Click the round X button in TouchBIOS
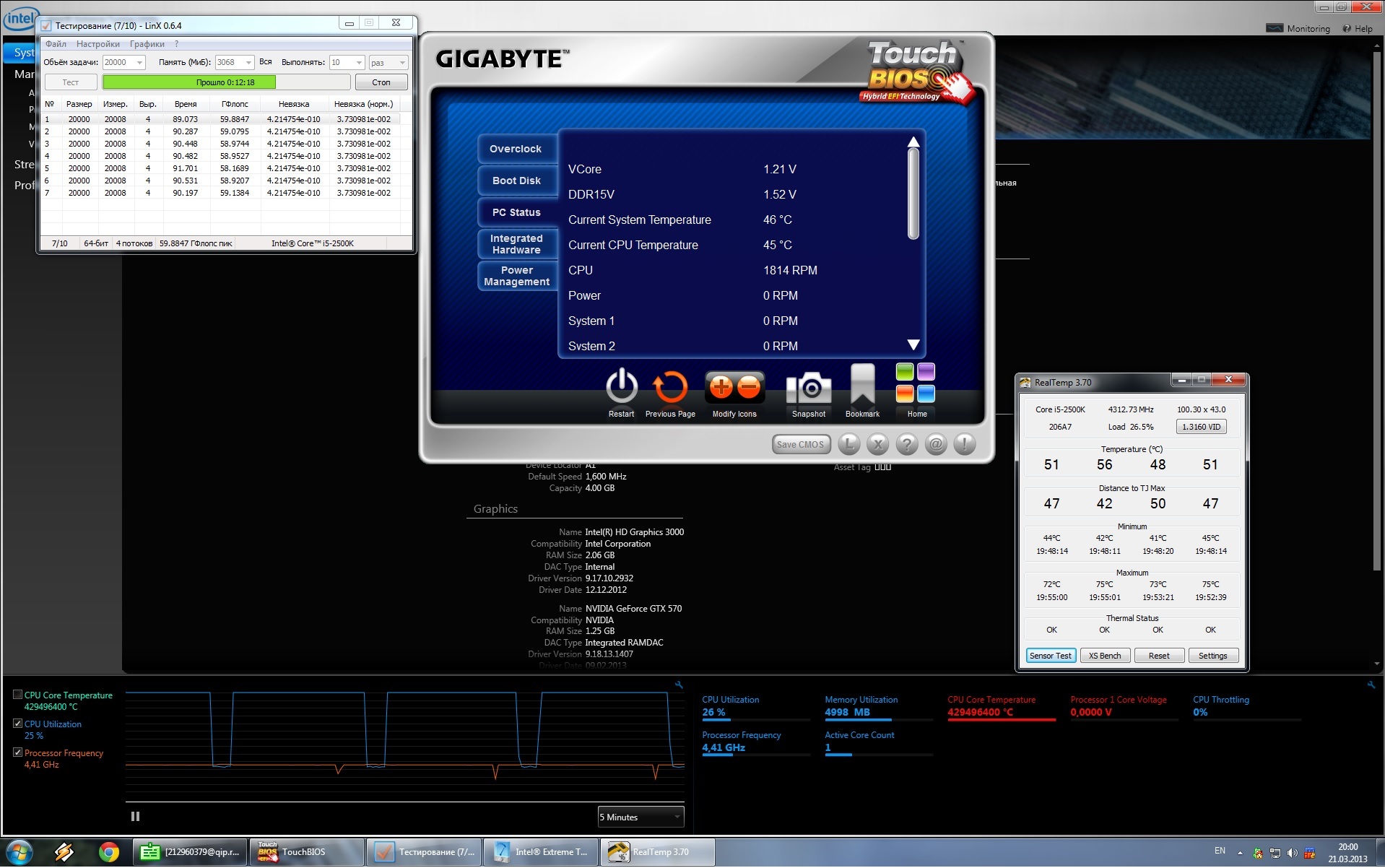This screenshot has height=868, width=1385. click(878, 444)
